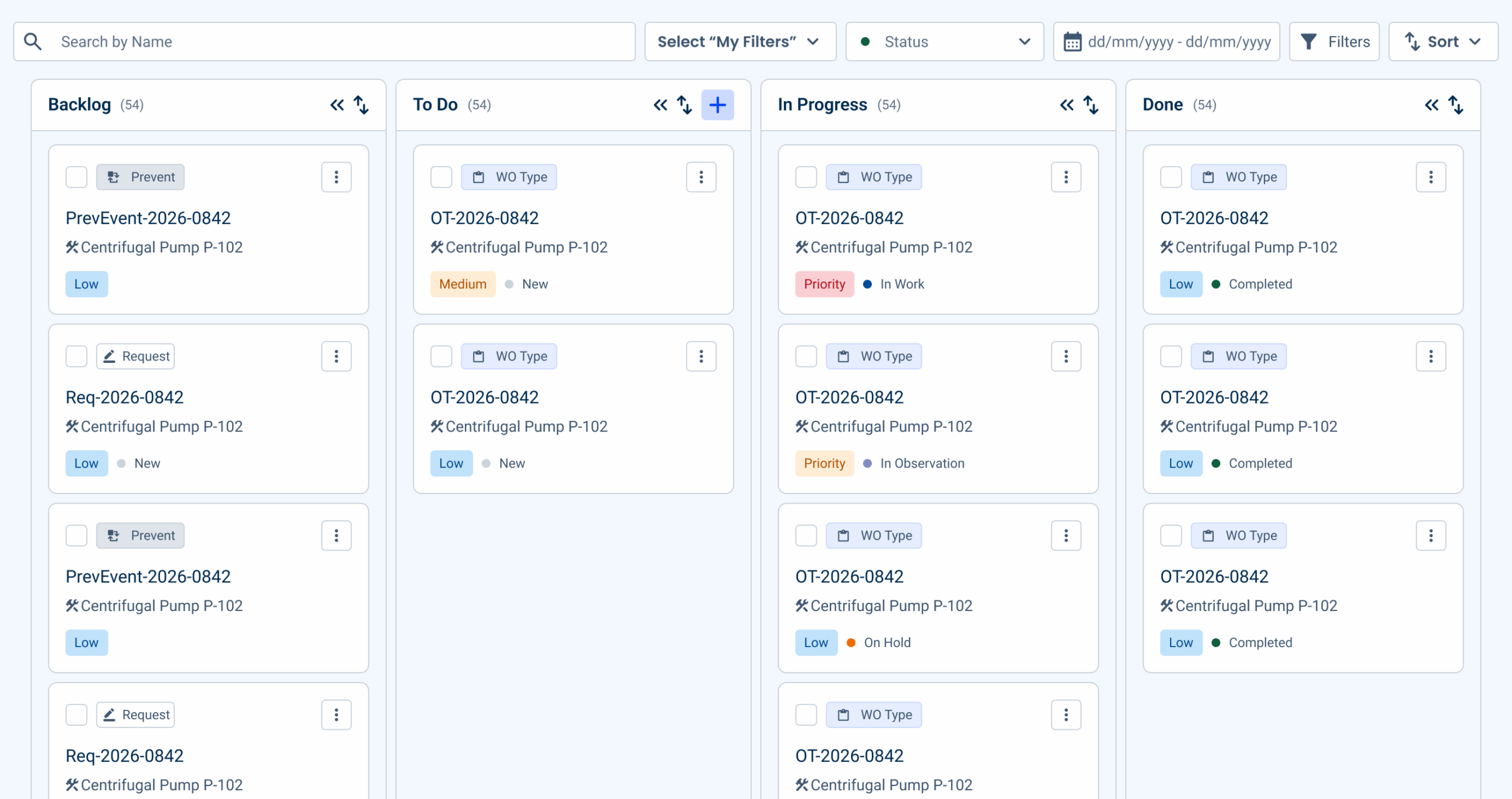Open options menu of first Req-2026-0842 card
This screenshot has width=1512, height=799.
pos(337,356)
